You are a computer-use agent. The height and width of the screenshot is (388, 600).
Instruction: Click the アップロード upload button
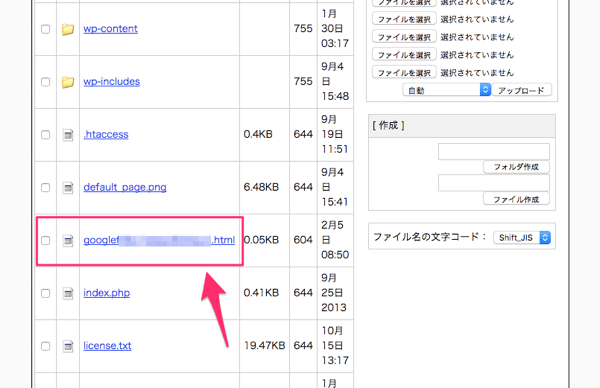click(522, 90)
